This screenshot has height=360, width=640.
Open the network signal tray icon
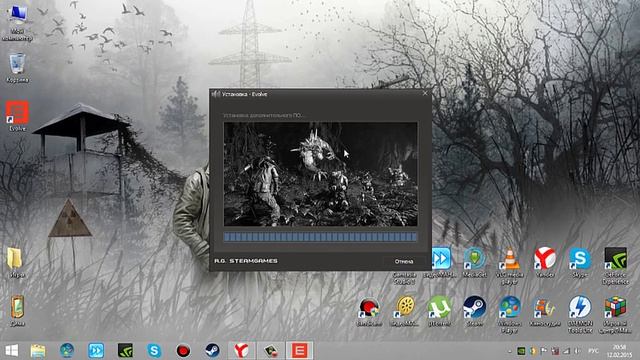tap(567, 351)
